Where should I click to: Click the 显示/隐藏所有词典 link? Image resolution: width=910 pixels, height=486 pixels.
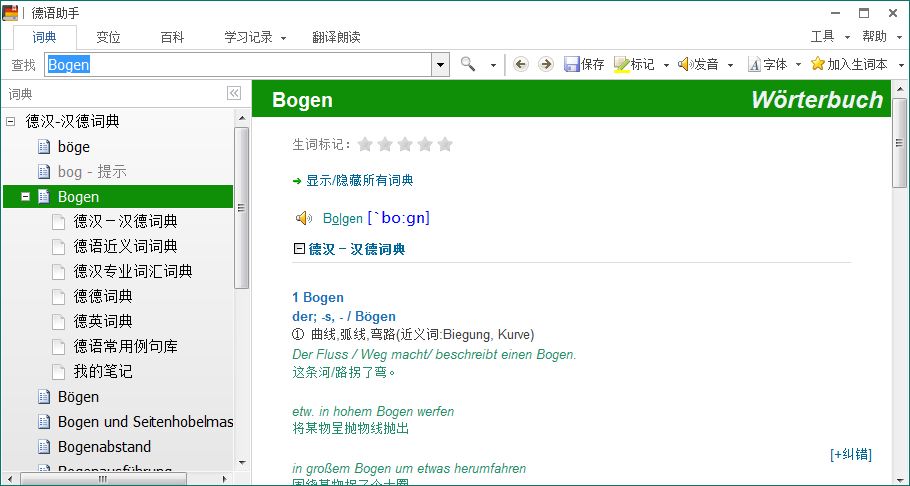(x=359, y=181)
